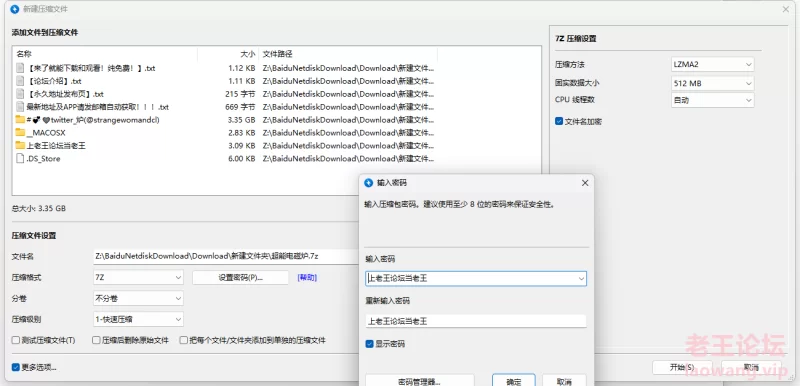Screen dimensions: 800x386
Task: Click the 设置密码(P)... button
Action: (240, 277)
